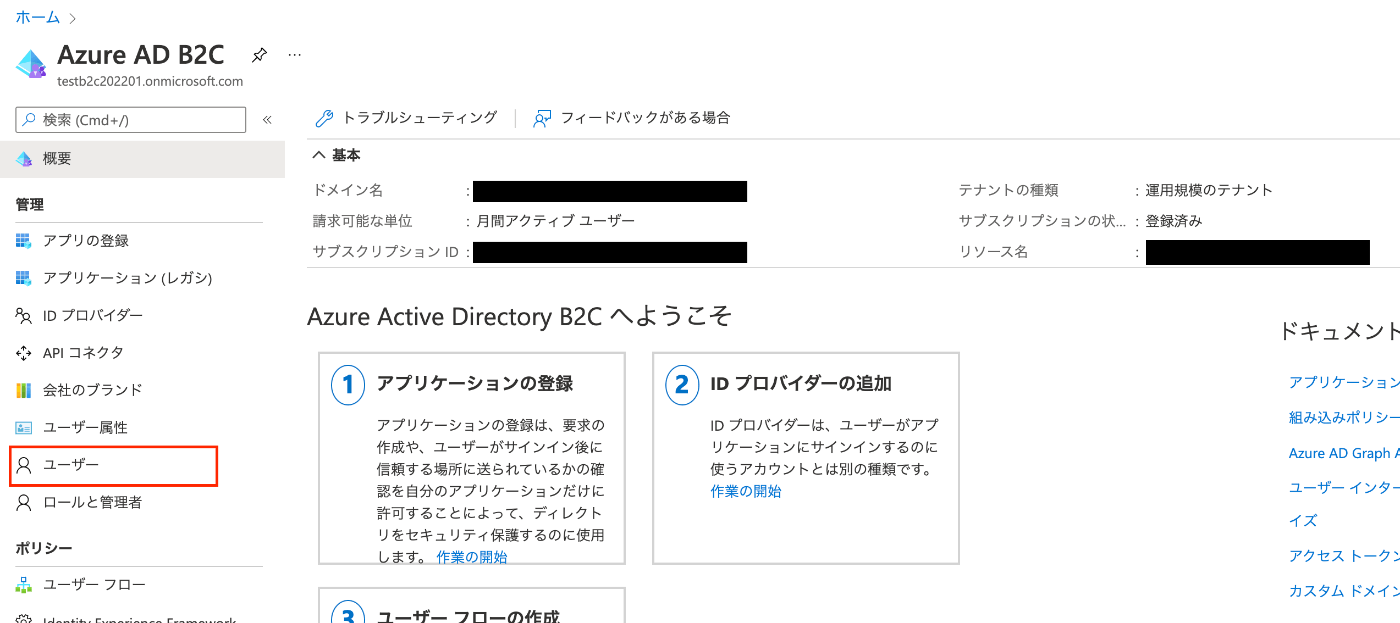This screenshot has width=1400, height=623.
Task: Click the ID プロバイダー people icon
Action: pyautogui.click(x=24, y=316)
